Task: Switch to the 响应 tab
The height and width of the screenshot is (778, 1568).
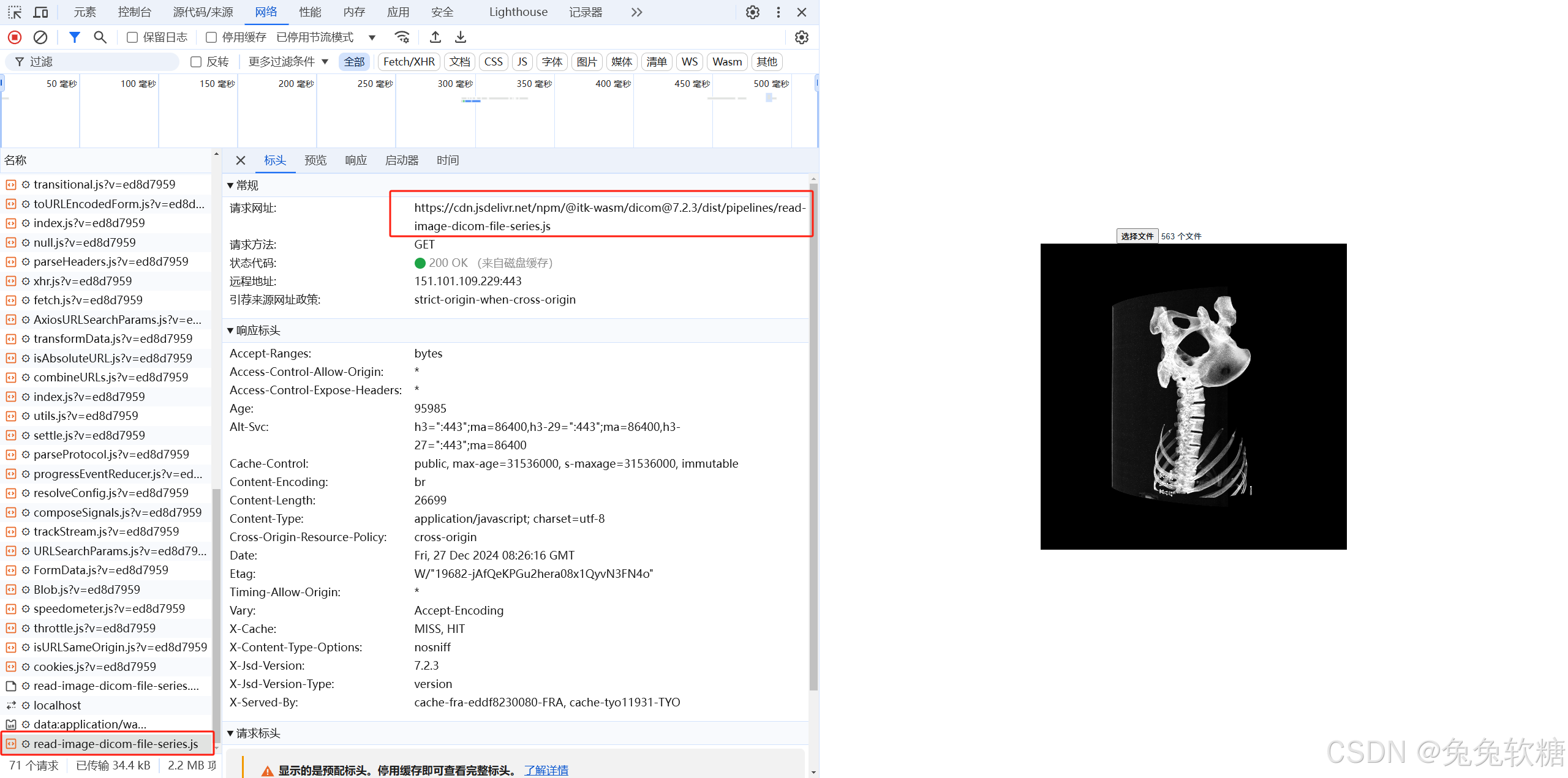Action: click(356, 160)
